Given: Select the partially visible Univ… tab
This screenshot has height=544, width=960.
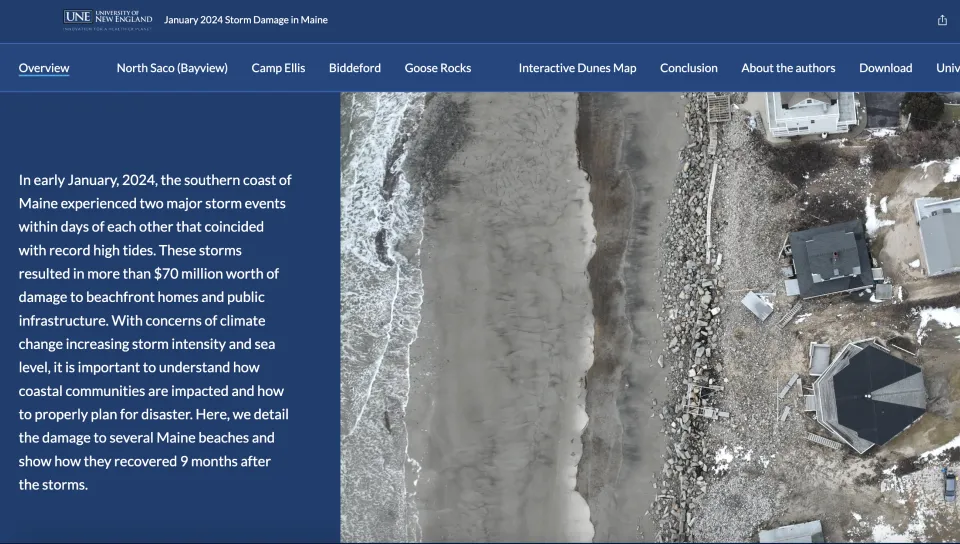Looking at the screenshot, I should (x=947, y=68).
